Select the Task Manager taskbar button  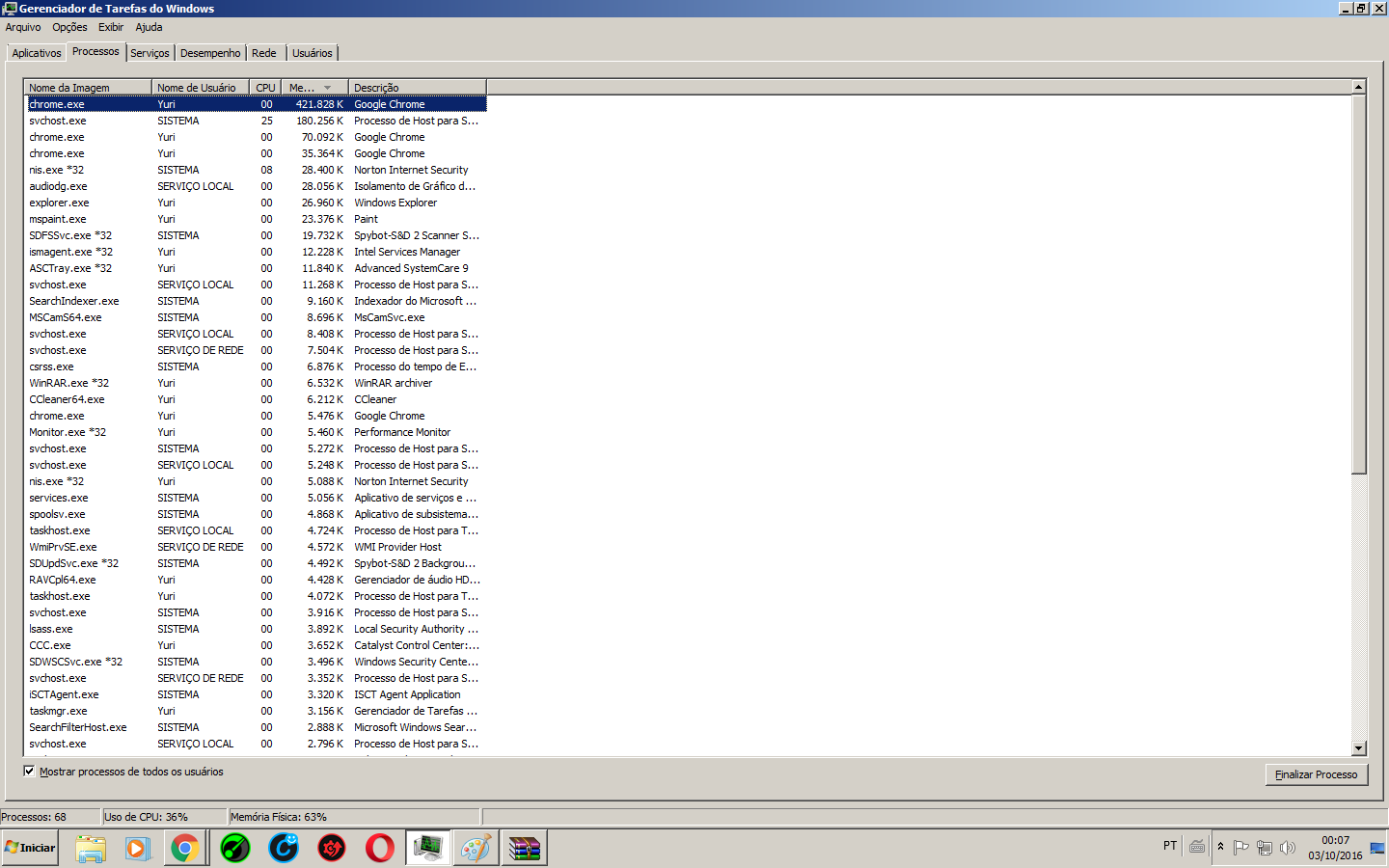(427, 849)
